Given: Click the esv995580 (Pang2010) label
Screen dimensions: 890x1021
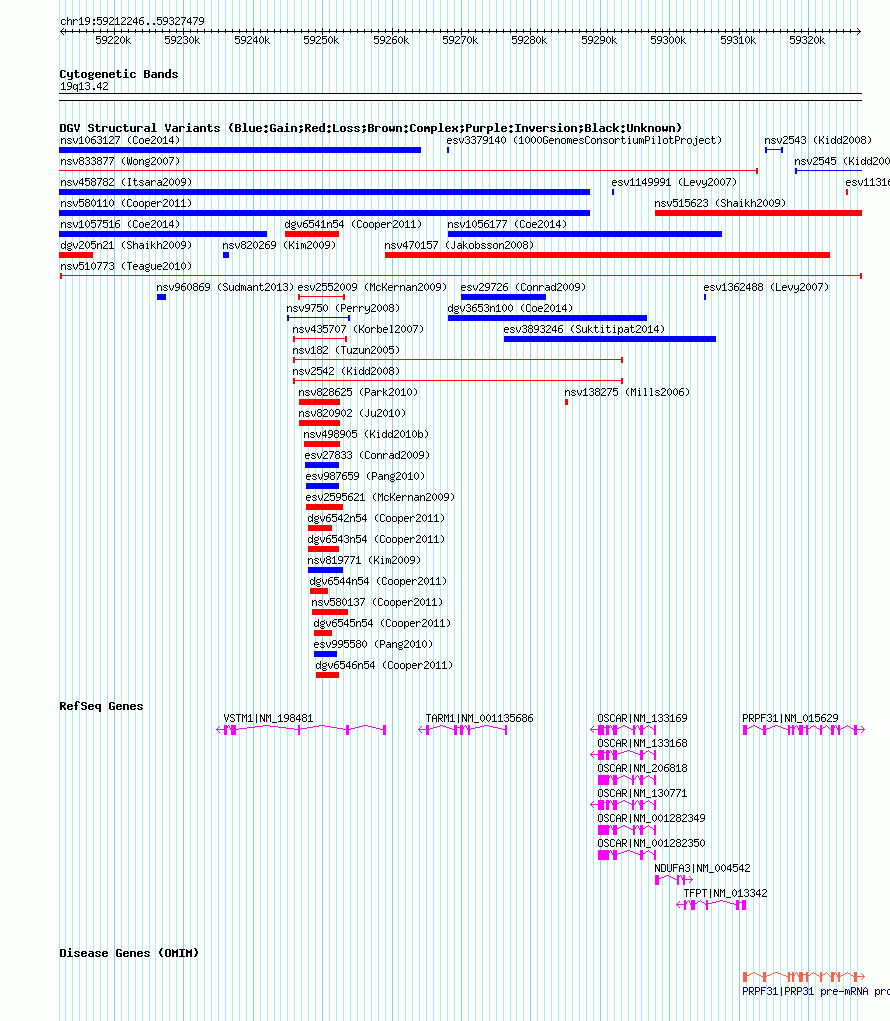Looking at the screenshot, I should tap(374, 644).
